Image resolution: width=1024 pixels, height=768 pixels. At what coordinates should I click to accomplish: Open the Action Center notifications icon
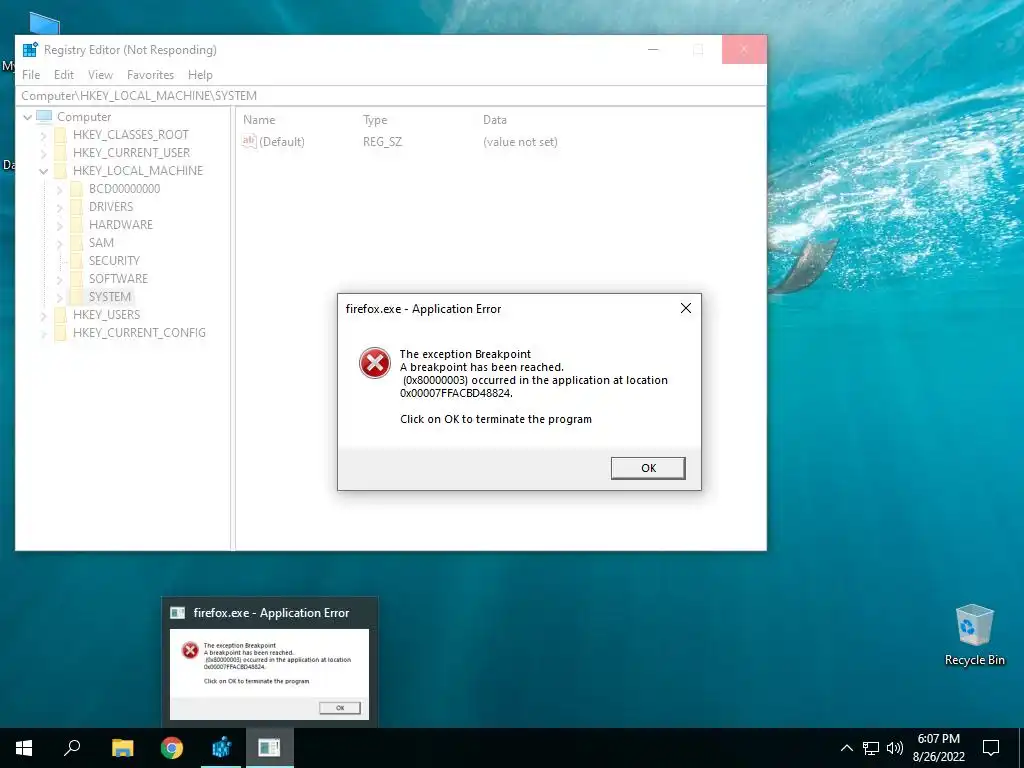point(991,748)
